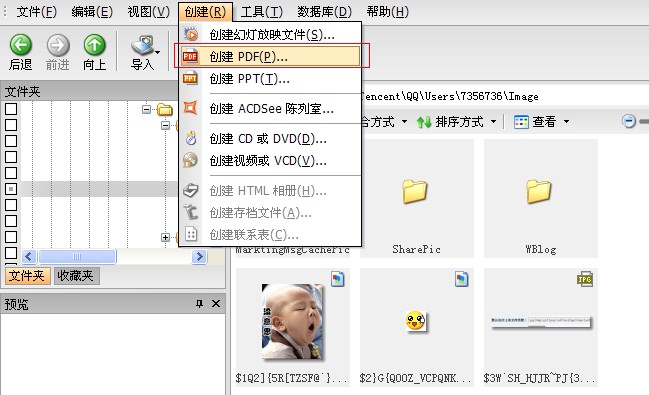Toggle the partially checked checkbox on highlighted row
The height and width of the screenshot is (395, 649).
11,189
